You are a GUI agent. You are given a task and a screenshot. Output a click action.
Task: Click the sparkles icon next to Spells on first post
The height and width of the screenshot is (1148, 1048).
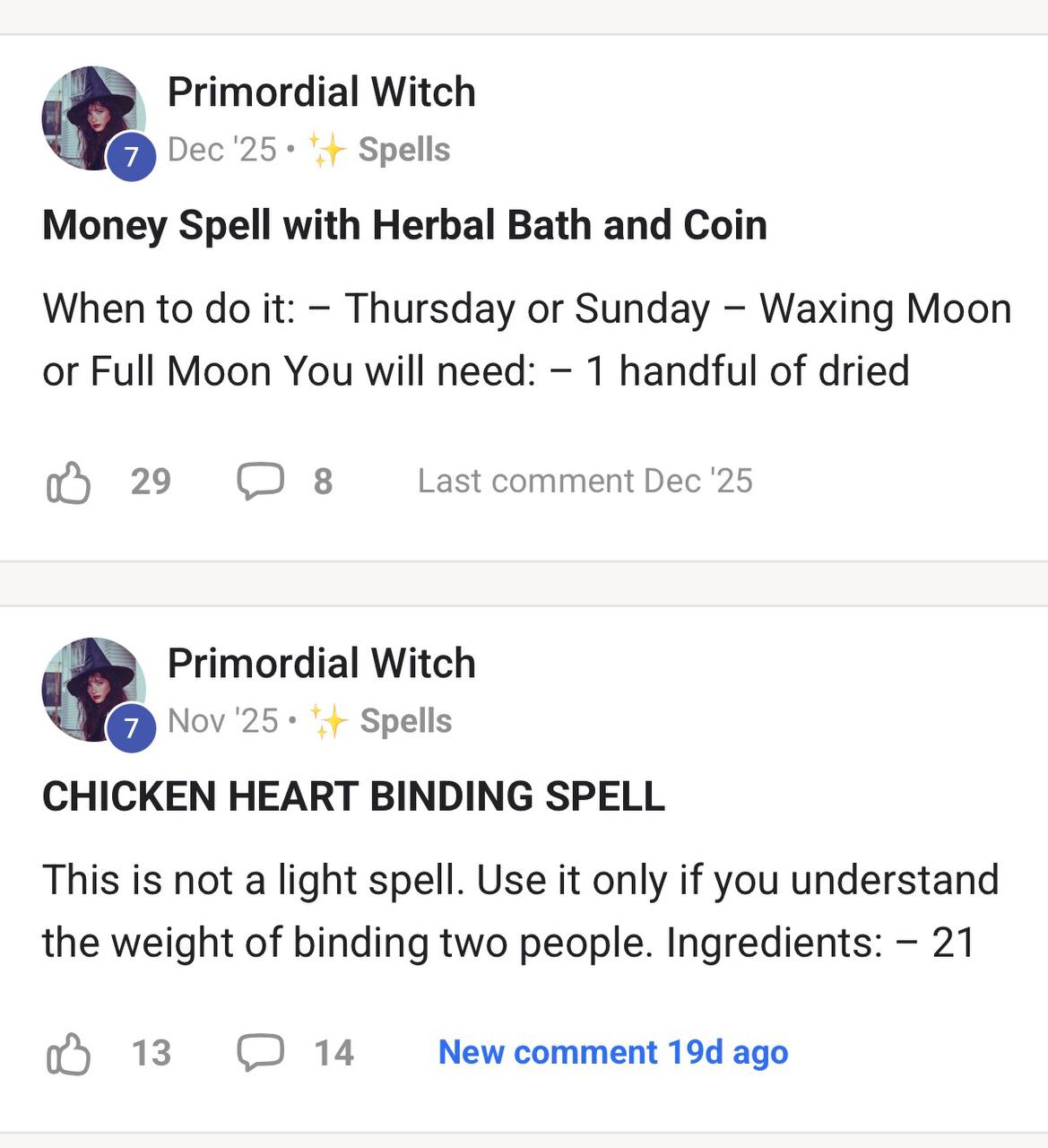(328, 148)
